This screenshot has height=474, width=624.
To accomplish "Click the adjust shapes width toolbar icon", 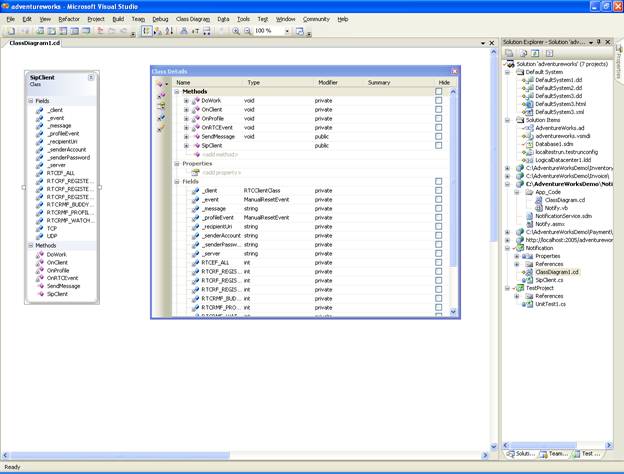I will click(207, 31).
